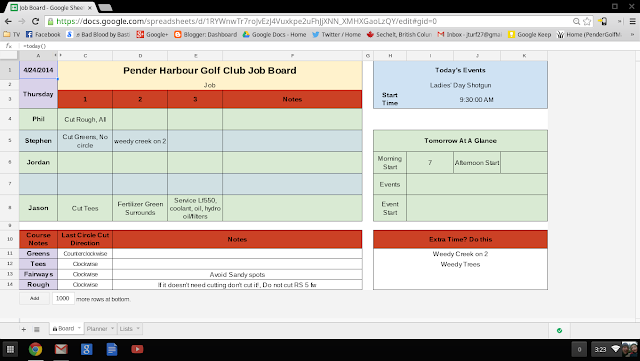Select the weedy creek on 2 cell

point(140,141)
